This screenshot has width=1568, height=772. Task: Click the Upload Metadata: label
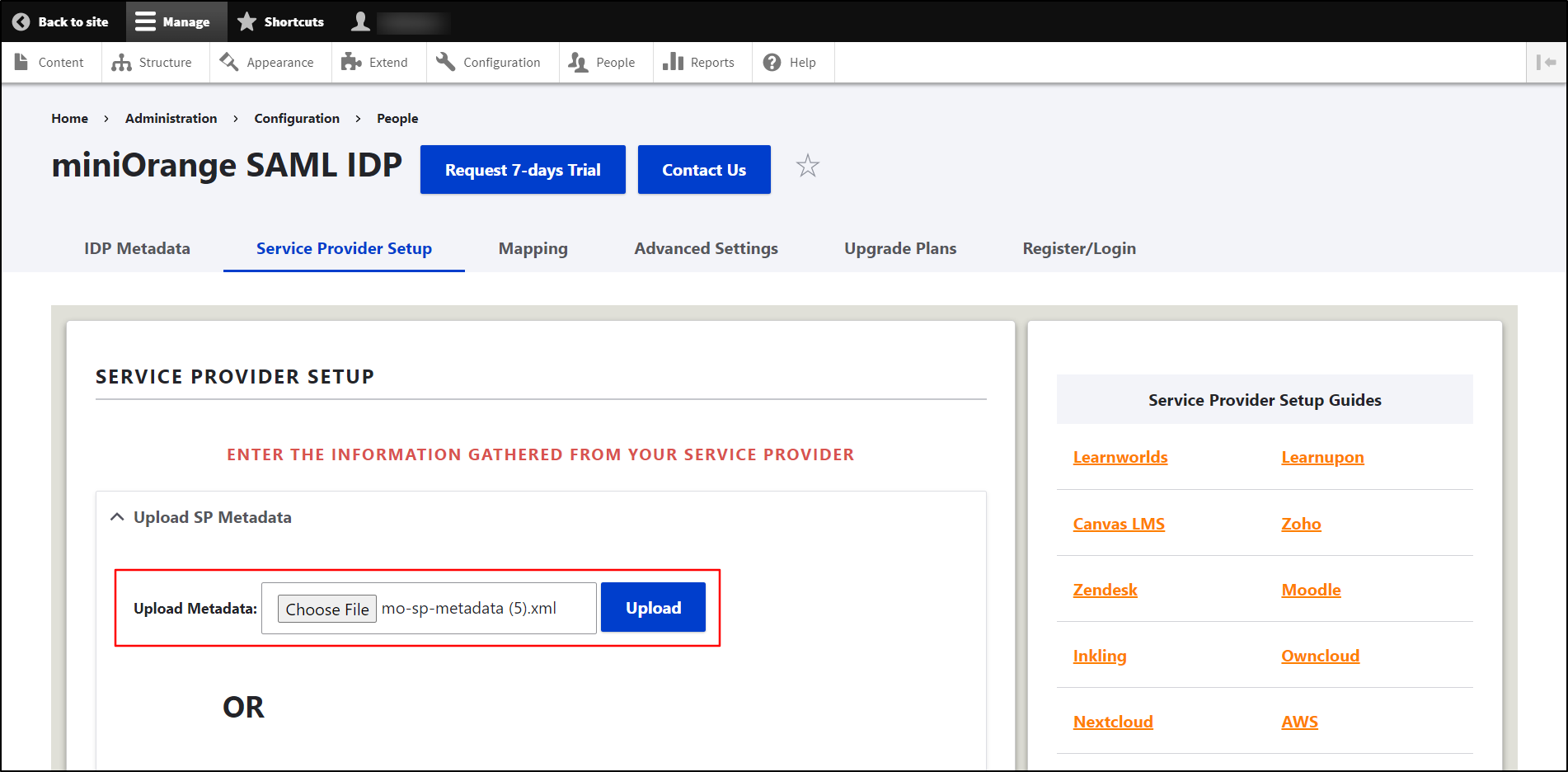pos(195,609)
